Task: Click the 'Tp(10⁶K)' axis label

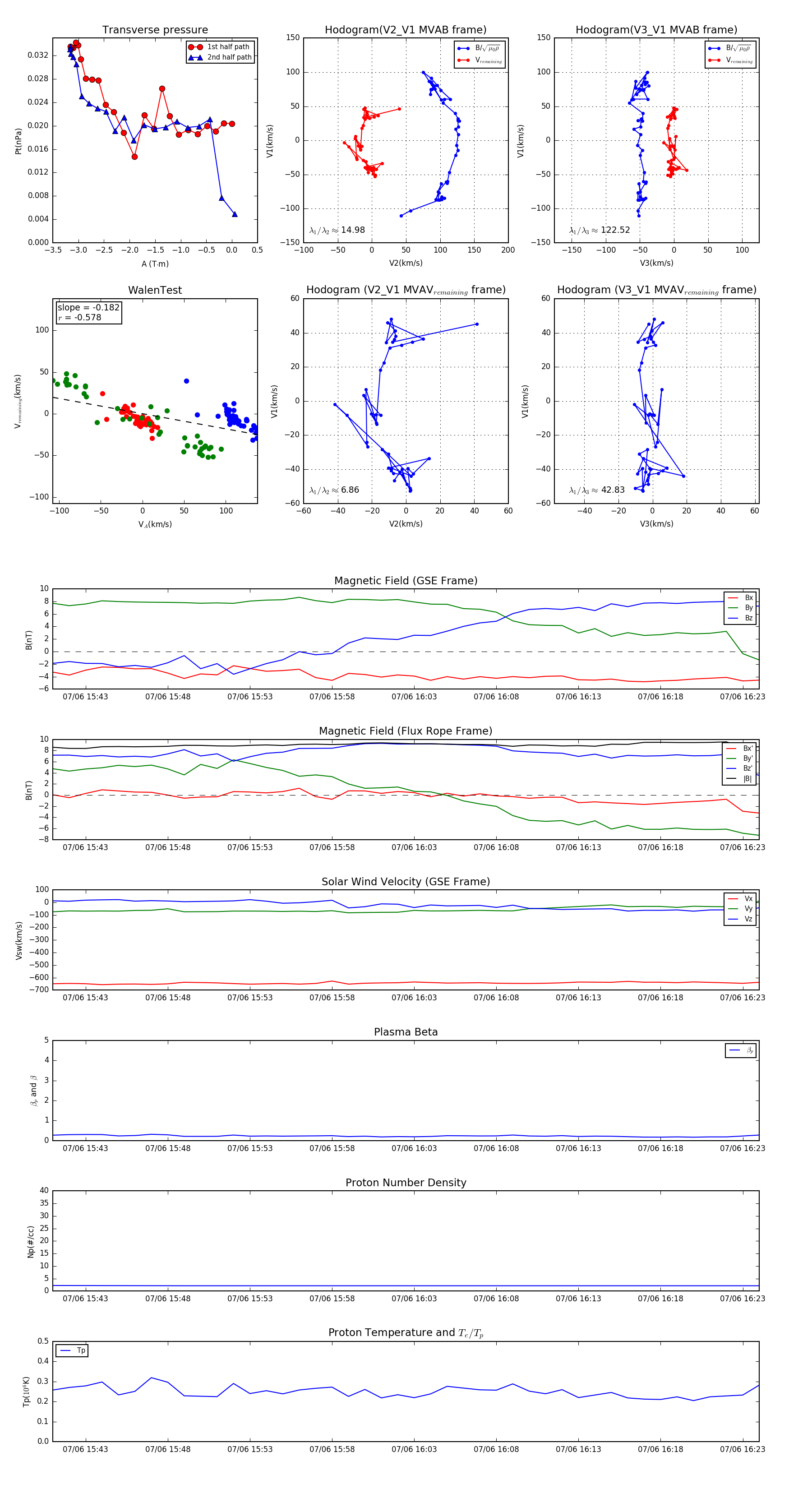Action: point(27,1392)
